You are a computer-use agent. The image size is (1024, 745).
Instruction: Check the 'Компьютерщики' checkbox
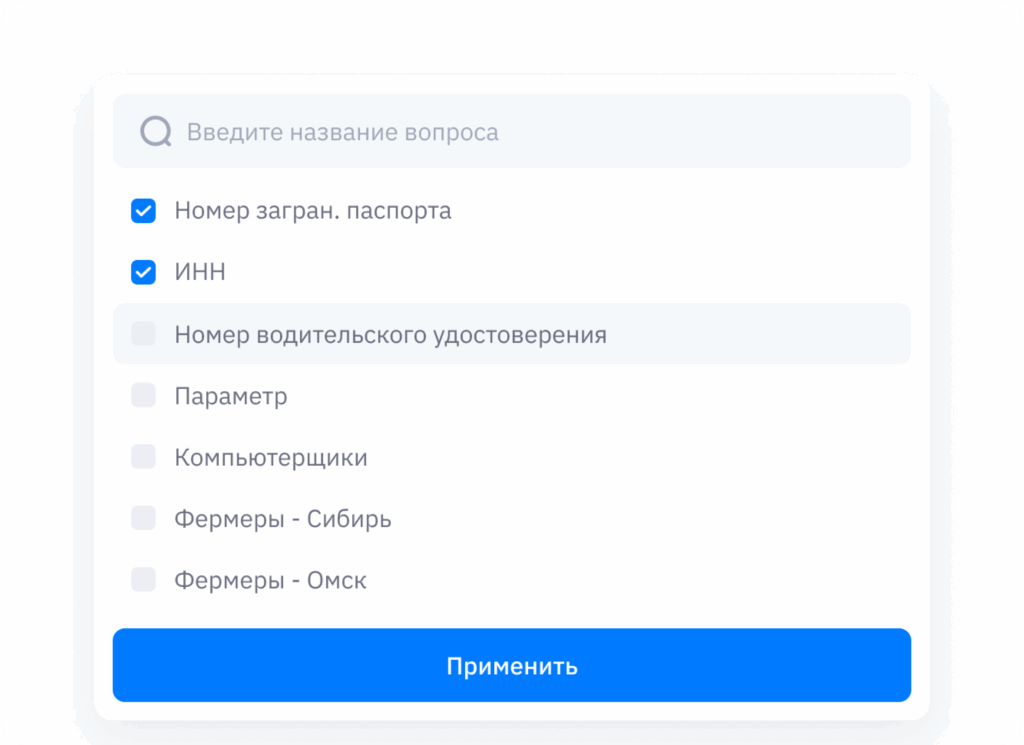(x=144, y=457)
